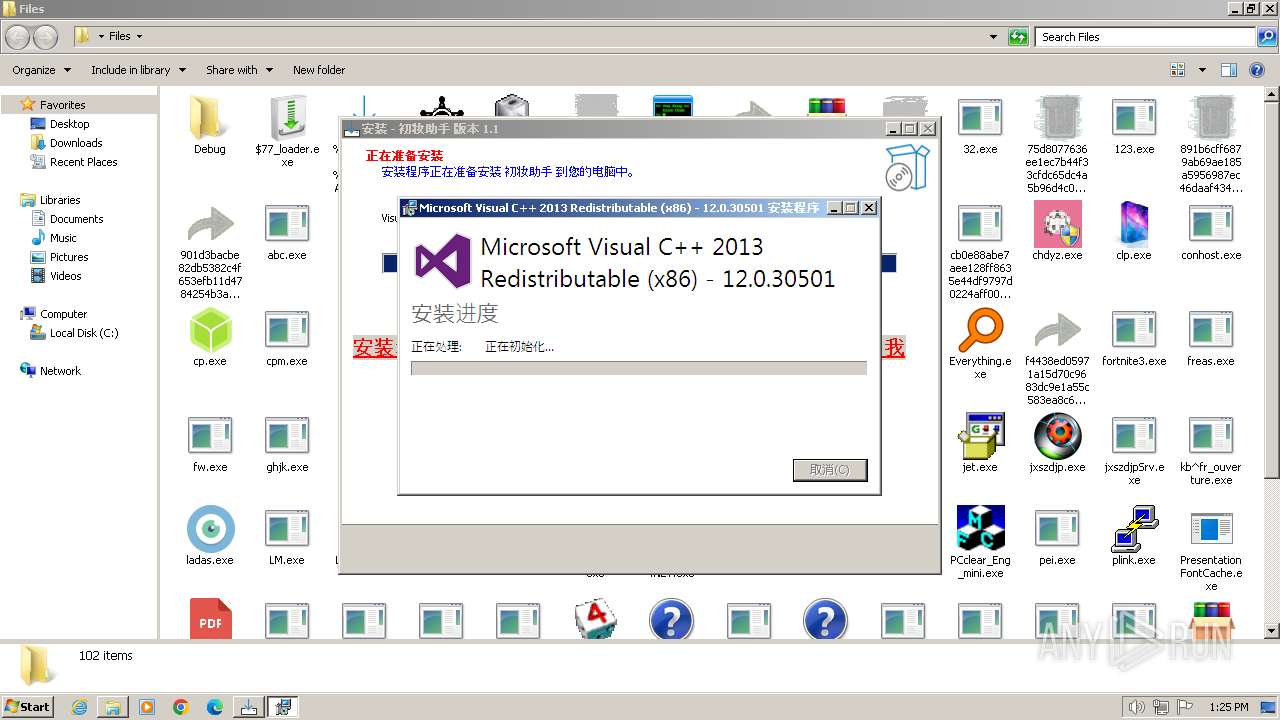Viewport: 1280px width, 720px height.
Task: Select the jet.exe icon
Action: point(980,436)
